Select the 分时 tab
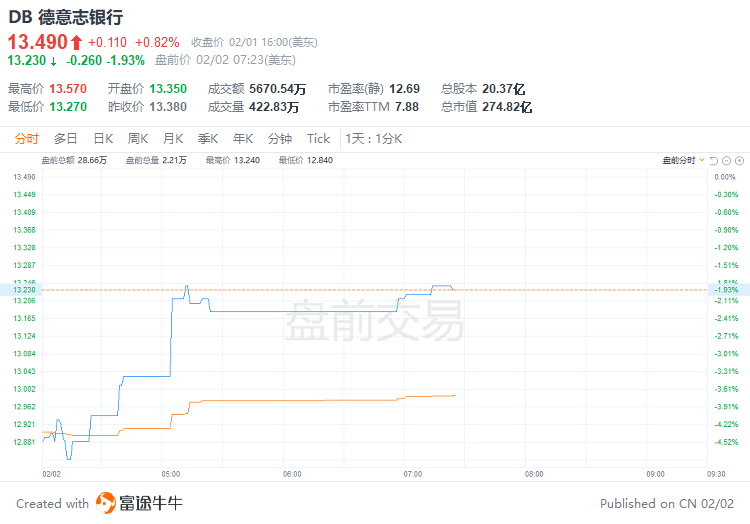 (x=27, y=139)
